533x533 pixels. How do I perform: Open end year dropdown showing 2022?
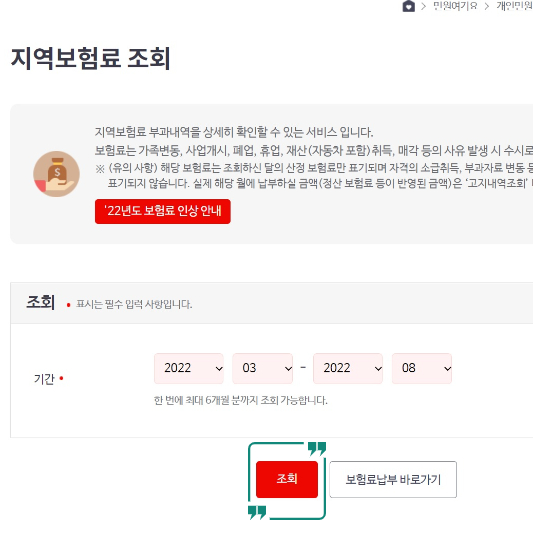click(x=348, y=368)
